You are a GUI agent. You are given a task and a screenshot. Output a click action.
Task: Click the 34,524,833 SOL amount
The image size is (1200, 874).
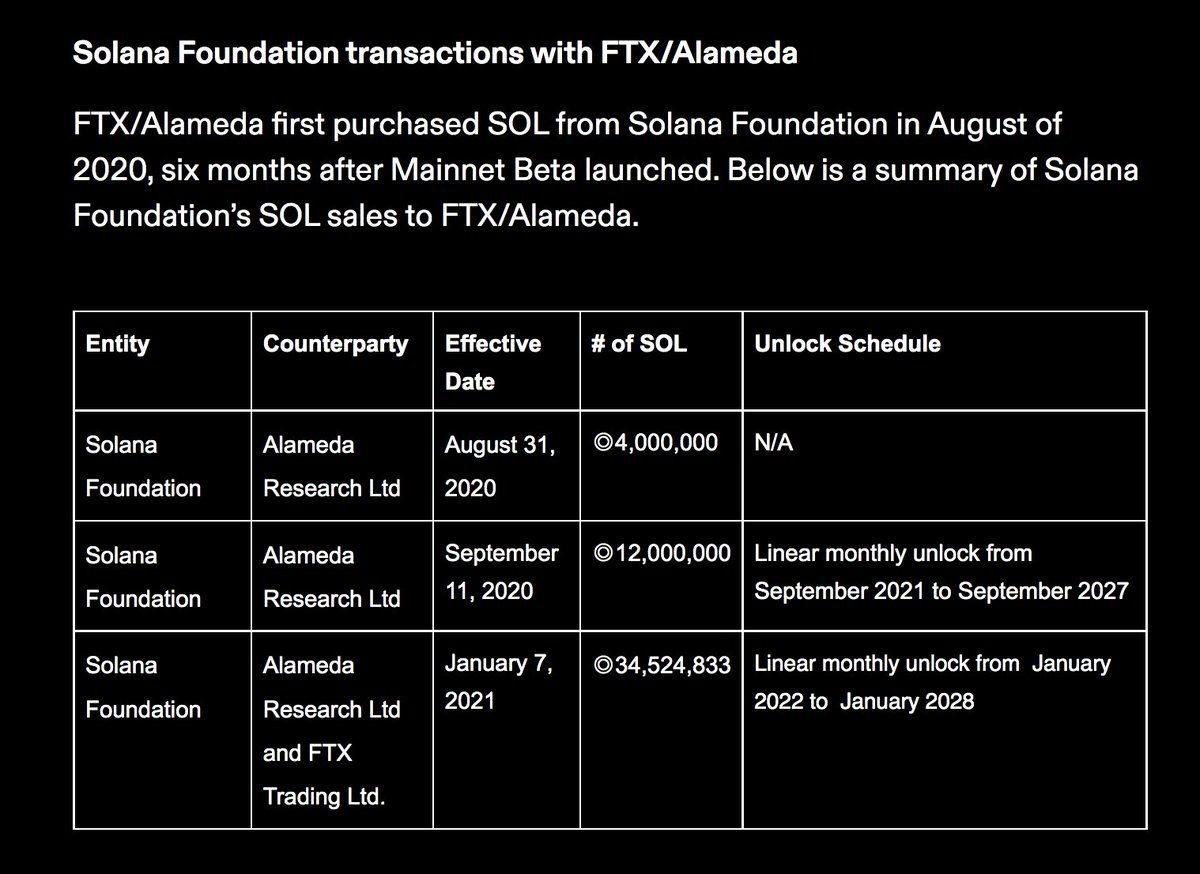pyautogui.click(x=671, y=665)
